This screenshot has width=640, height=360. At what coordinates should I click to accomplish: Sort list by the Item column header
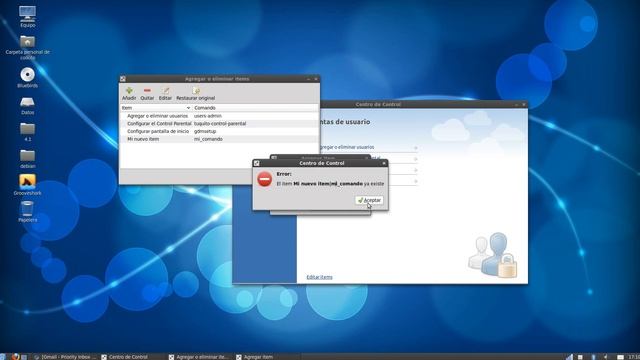156,108
